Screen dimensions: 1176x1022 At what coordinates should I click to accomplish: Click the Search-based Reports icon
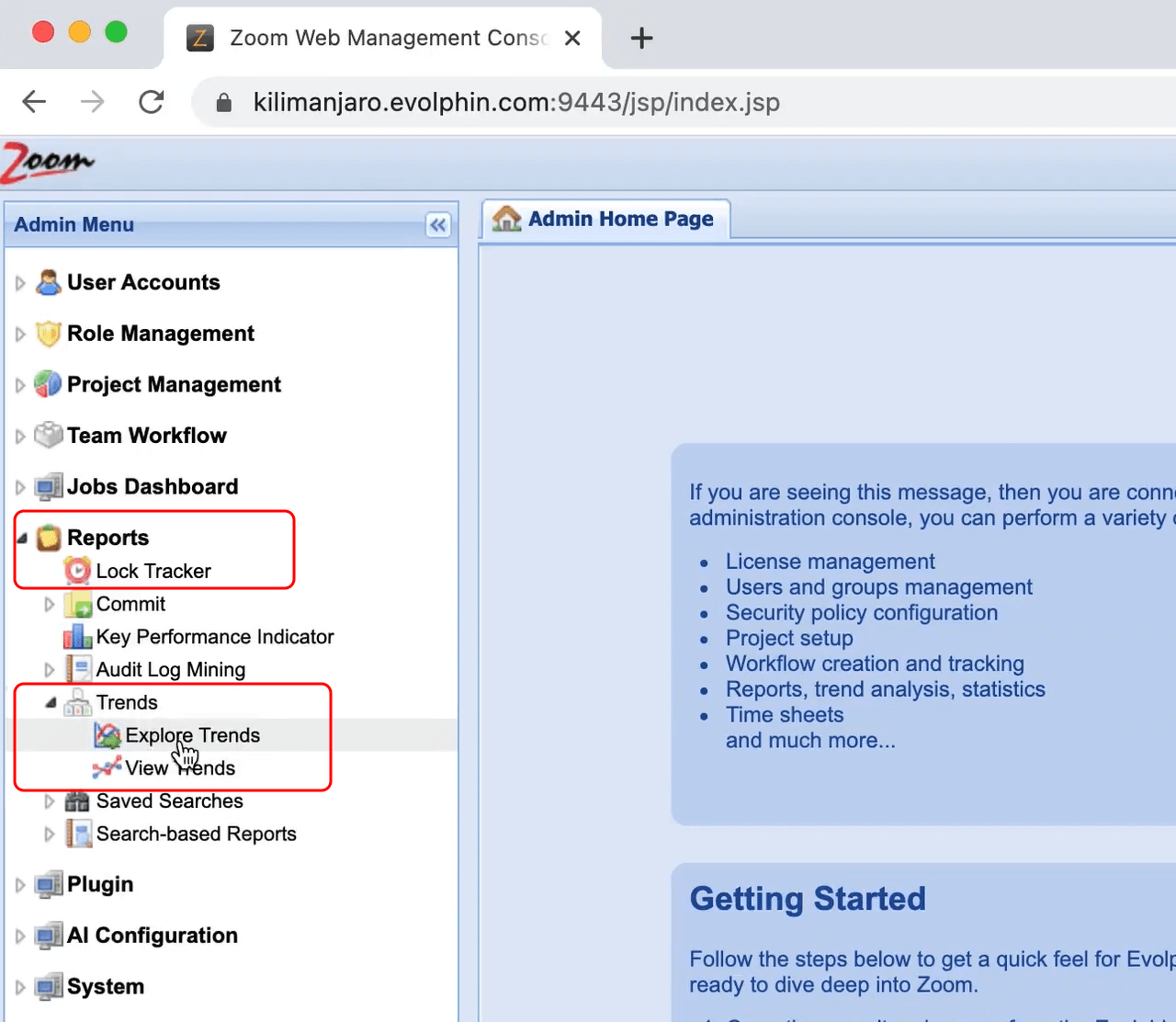point(78,834)
